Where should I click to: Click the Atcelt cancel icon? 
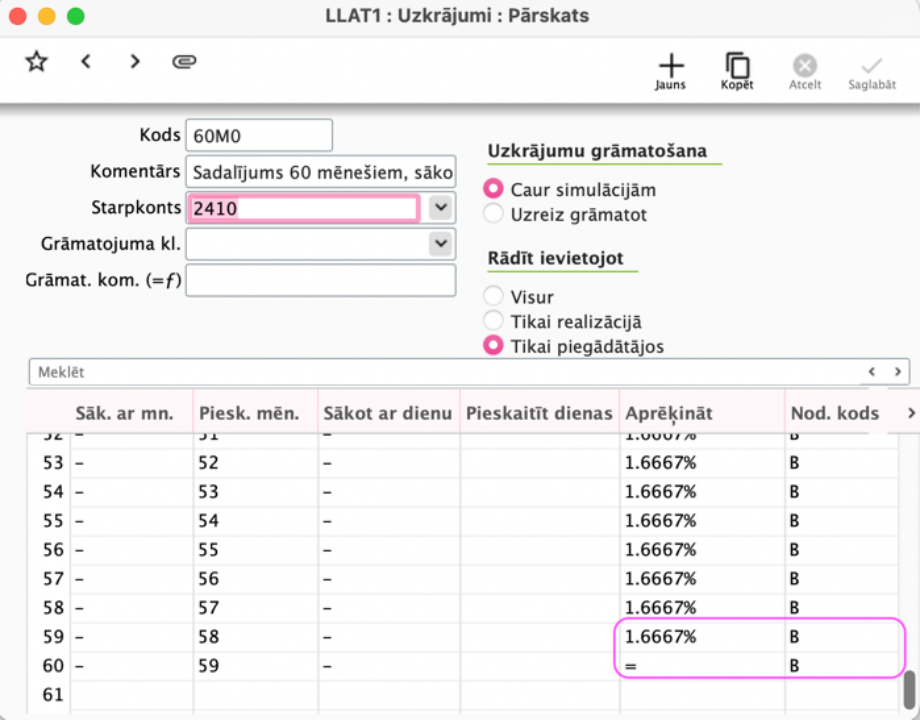(804, 72)
